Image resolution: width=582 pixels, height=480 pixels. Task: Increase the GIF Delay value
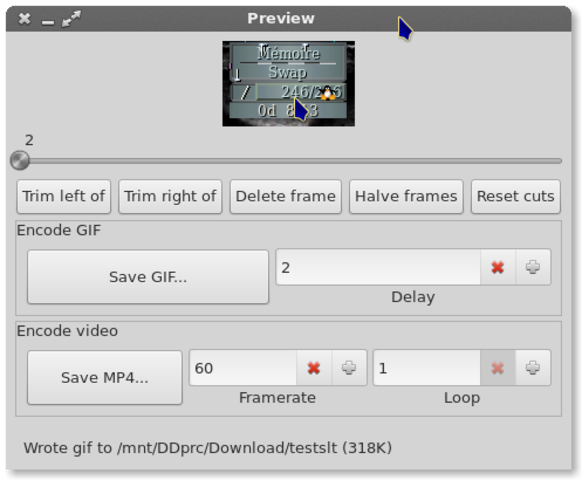(533, 267)
